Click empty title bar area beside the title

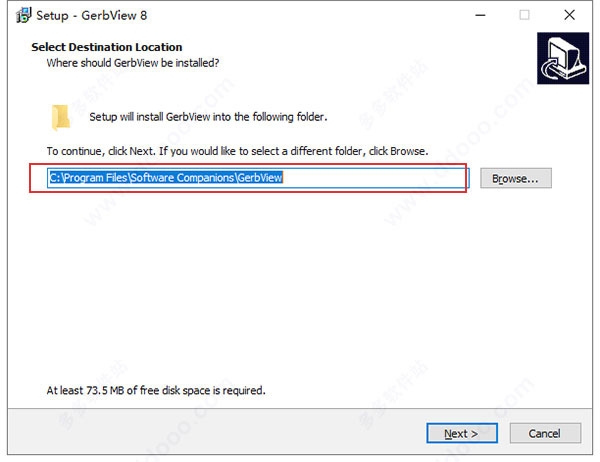tap(300, 15)
